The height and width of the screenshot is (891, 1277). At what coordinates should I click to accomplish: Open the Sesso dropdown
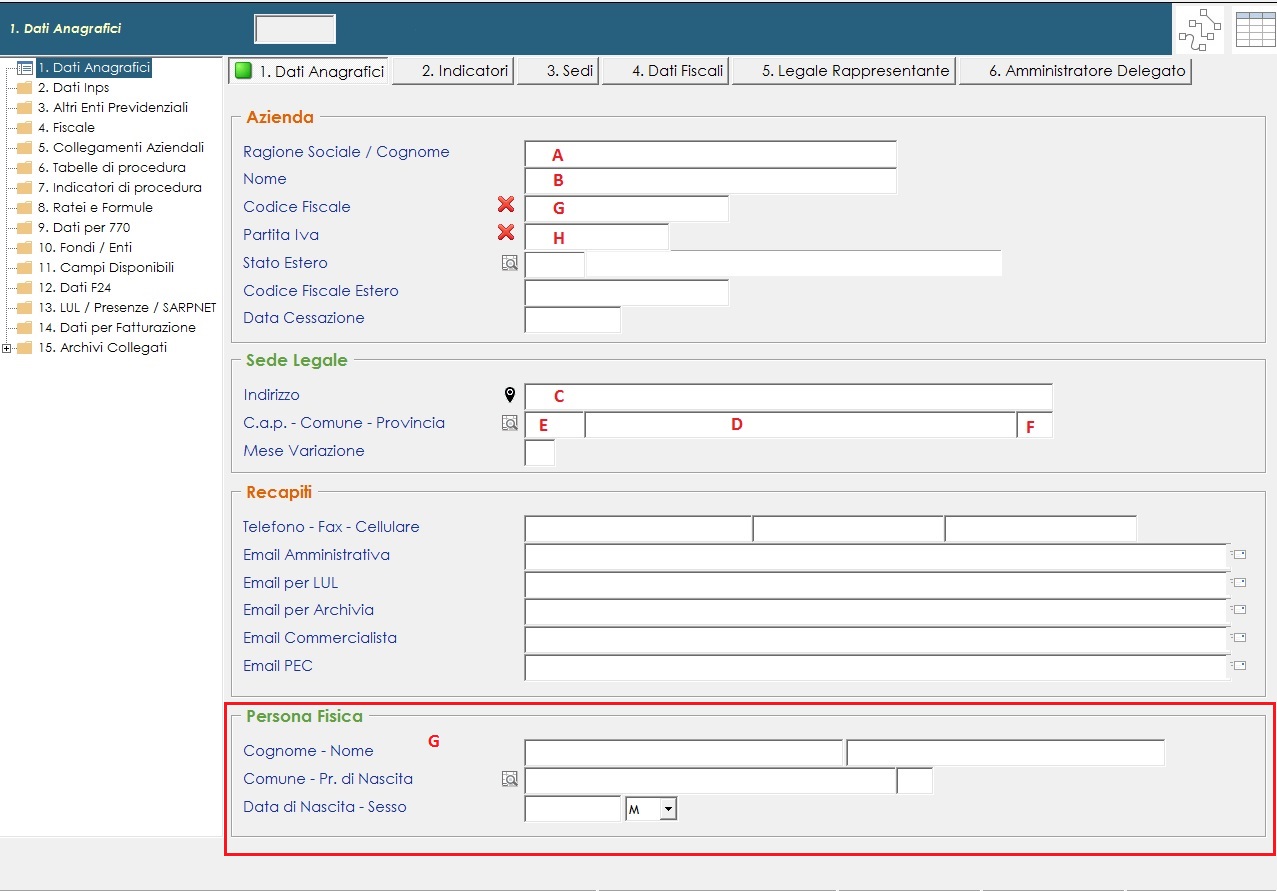click(668, 808)
